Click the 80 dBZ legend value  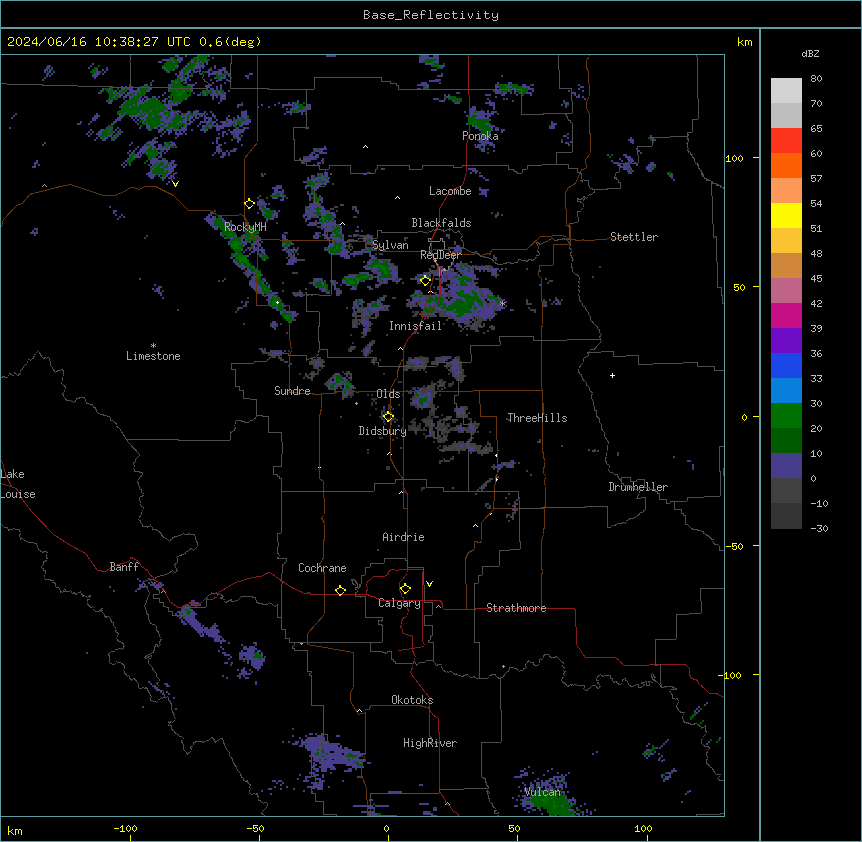[816, 79]
